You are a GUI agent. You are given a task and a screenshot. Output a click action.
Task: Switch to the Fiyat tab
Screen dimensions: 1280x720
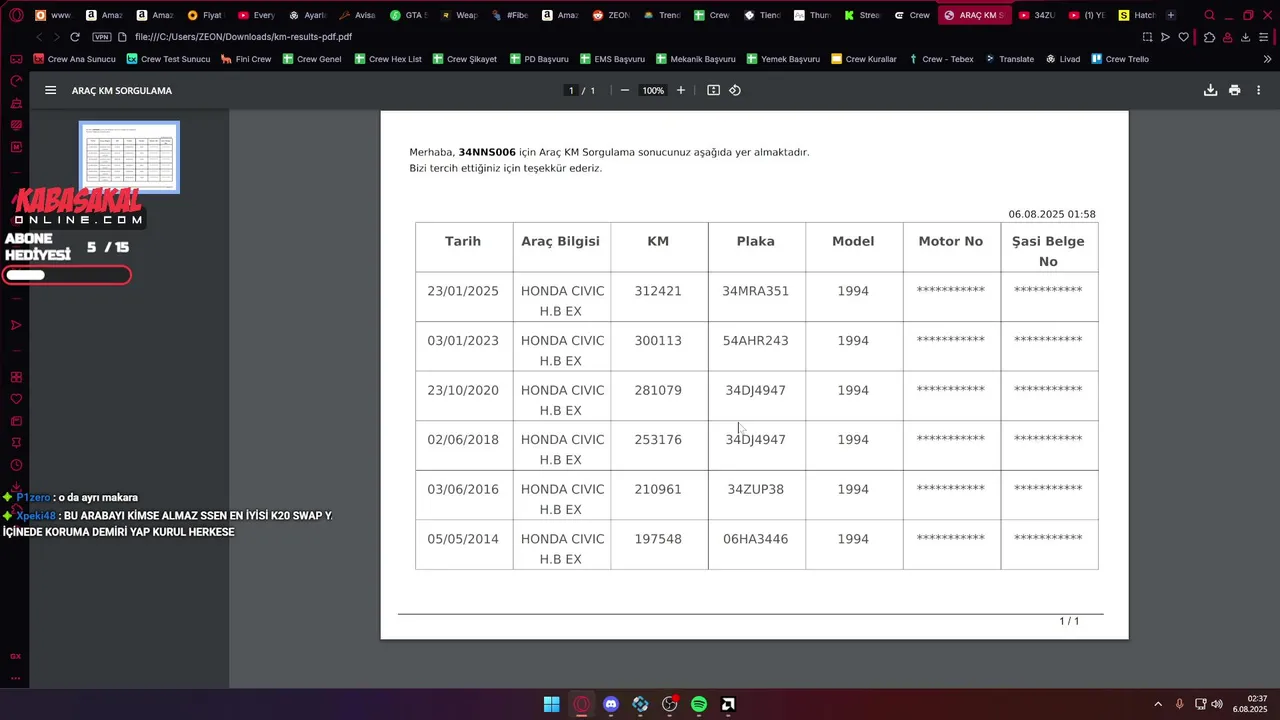pos(205,15)
